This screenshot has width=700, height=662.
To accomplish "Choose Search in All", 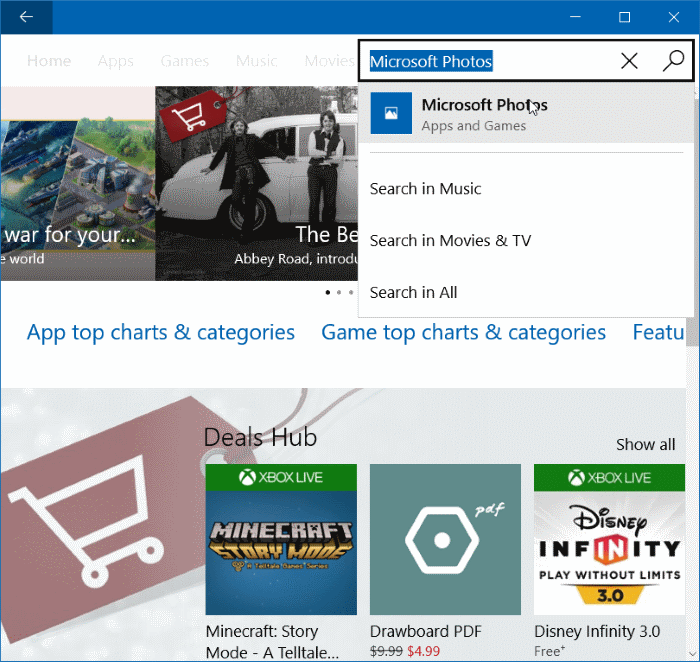I will click(x=413, y=292).
